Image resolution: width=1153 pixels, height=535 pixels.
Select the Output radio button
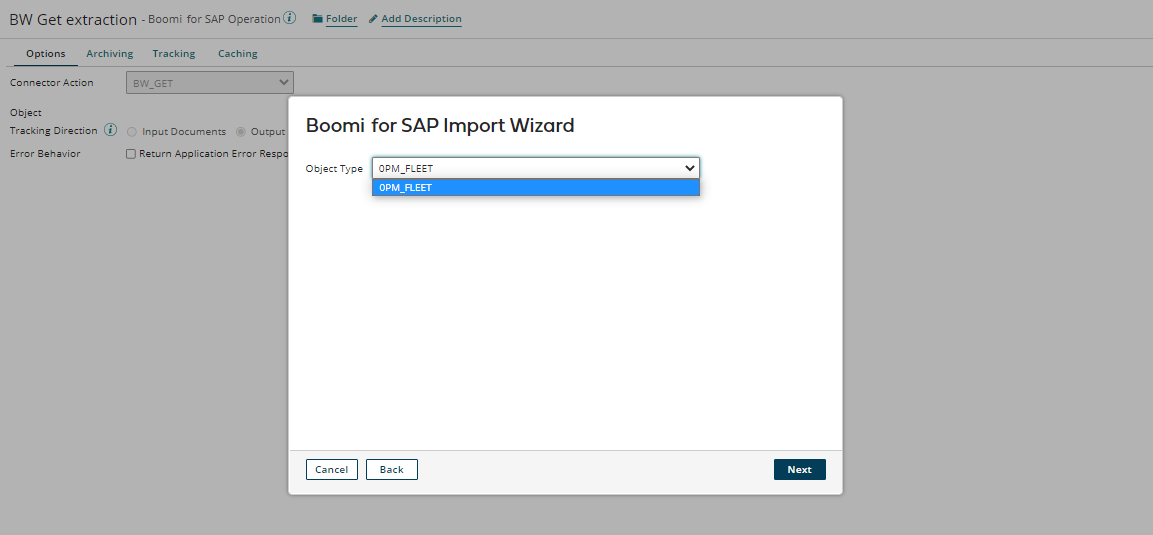241,132
